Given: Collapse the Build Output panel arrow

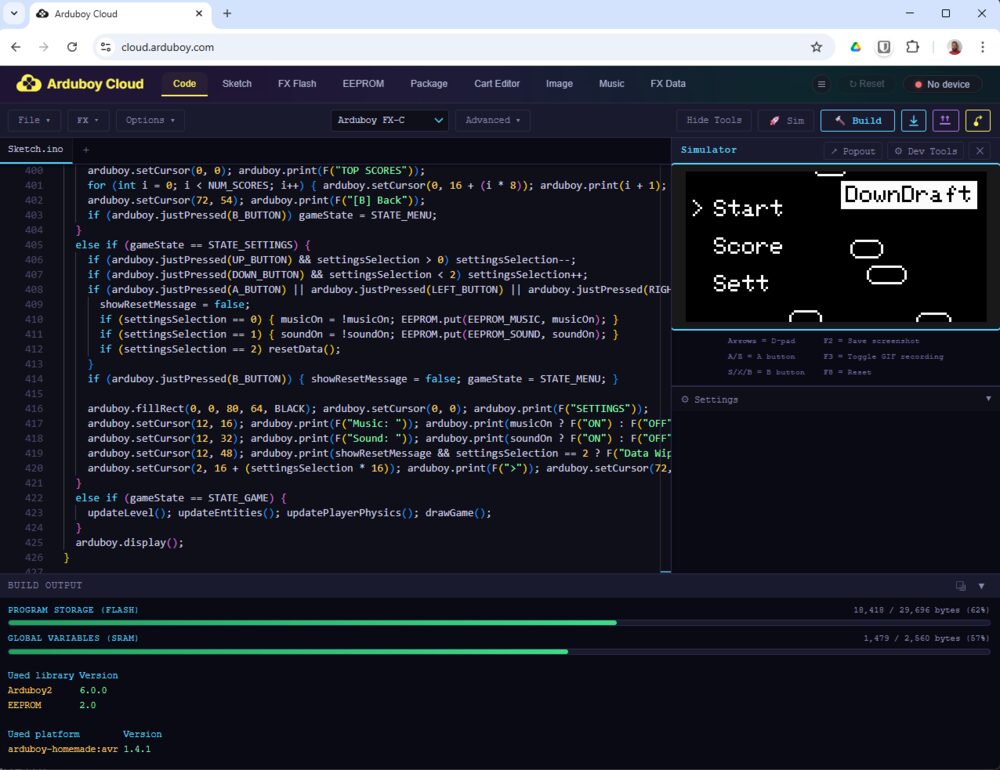Looking at the screenshot, I should 982,586.
